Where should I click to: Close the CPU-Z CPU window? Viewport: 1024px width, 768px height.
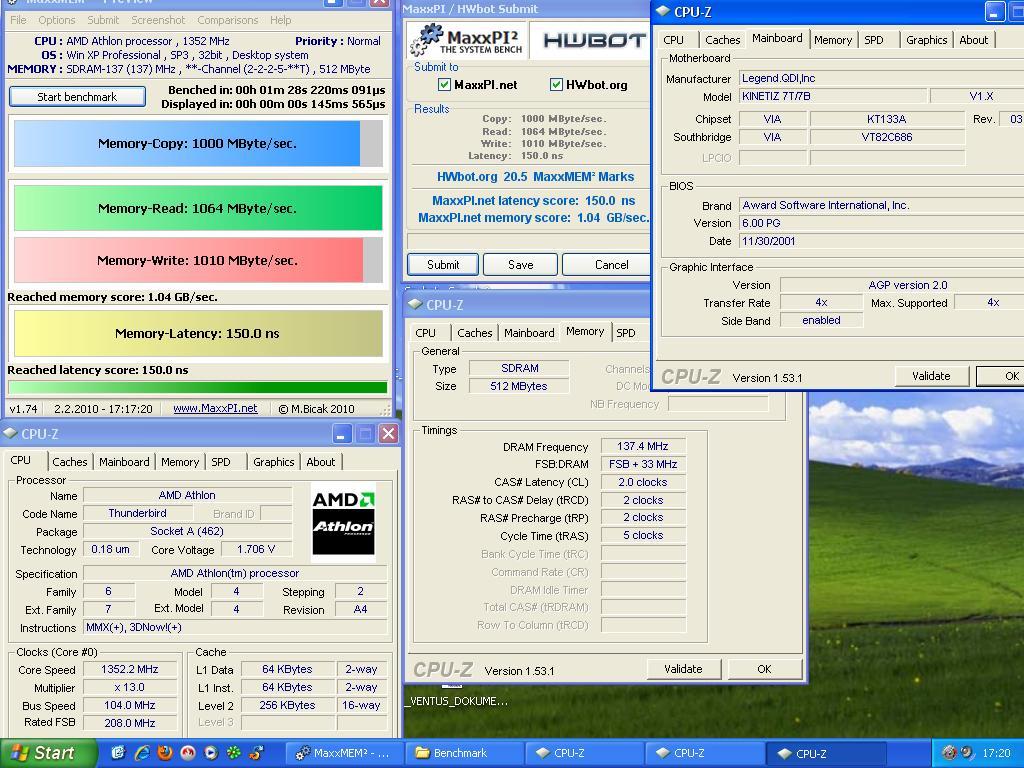(x=388, y=434)
